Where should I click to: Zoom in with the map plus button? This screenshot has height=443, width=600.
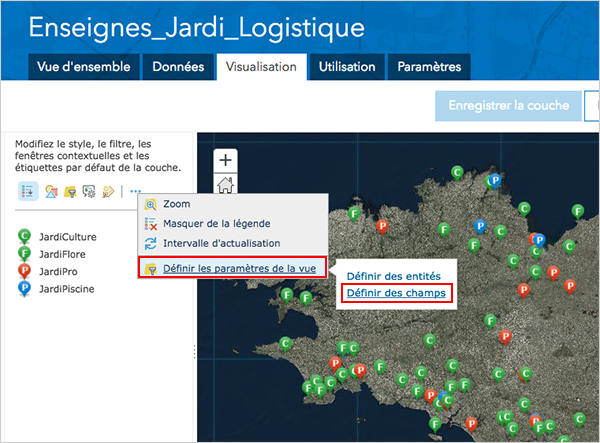pos(225,160)
